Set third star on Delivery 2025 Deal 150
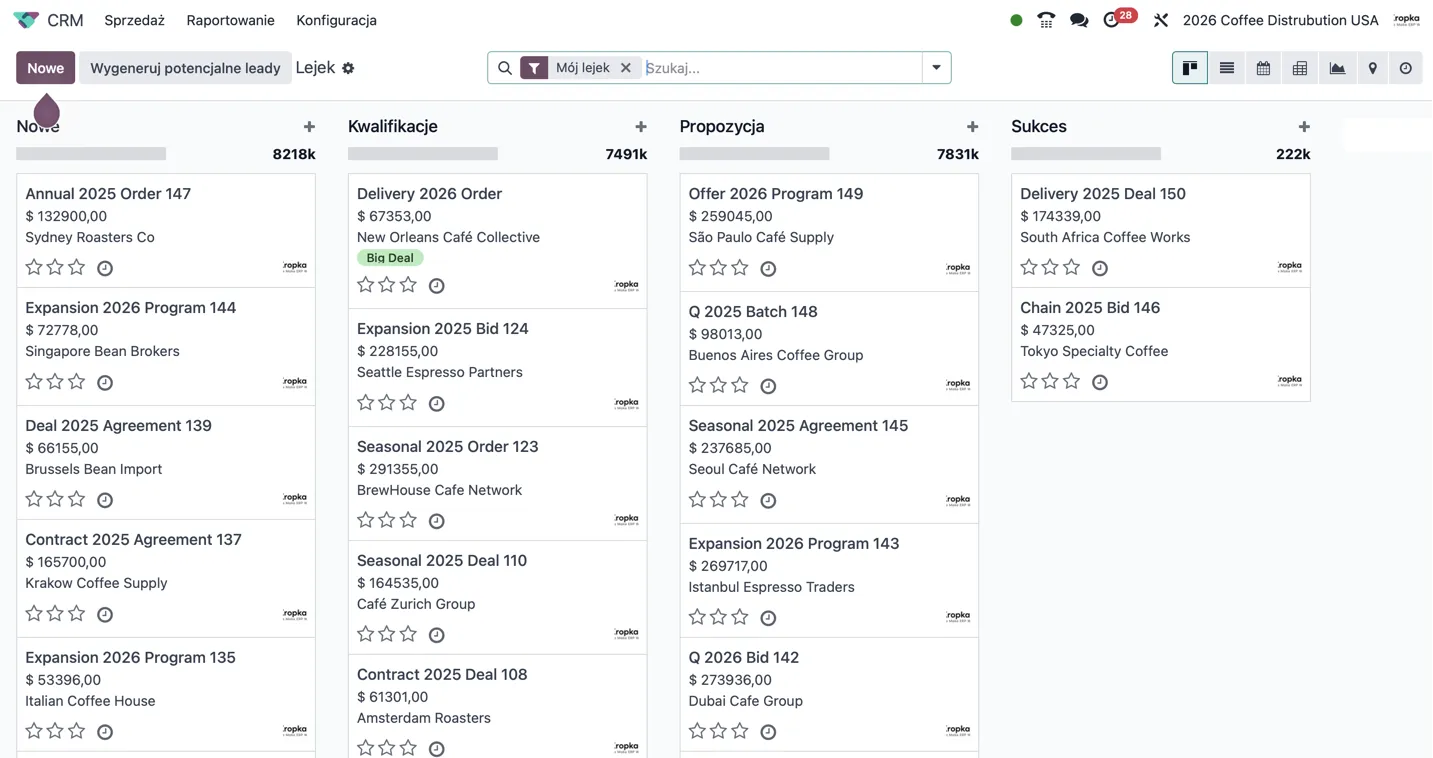This screenshot has width=1433, height=758. [1072, 267]
